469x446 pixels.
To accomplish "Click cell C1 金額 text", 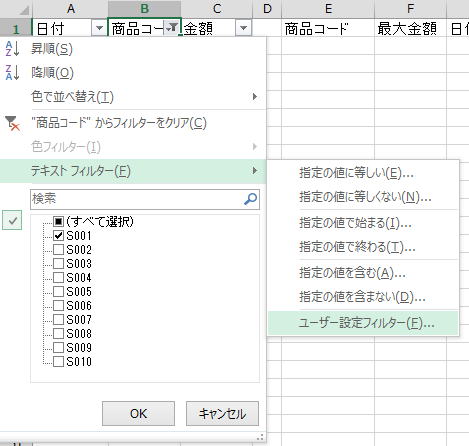I will [198, 29].
